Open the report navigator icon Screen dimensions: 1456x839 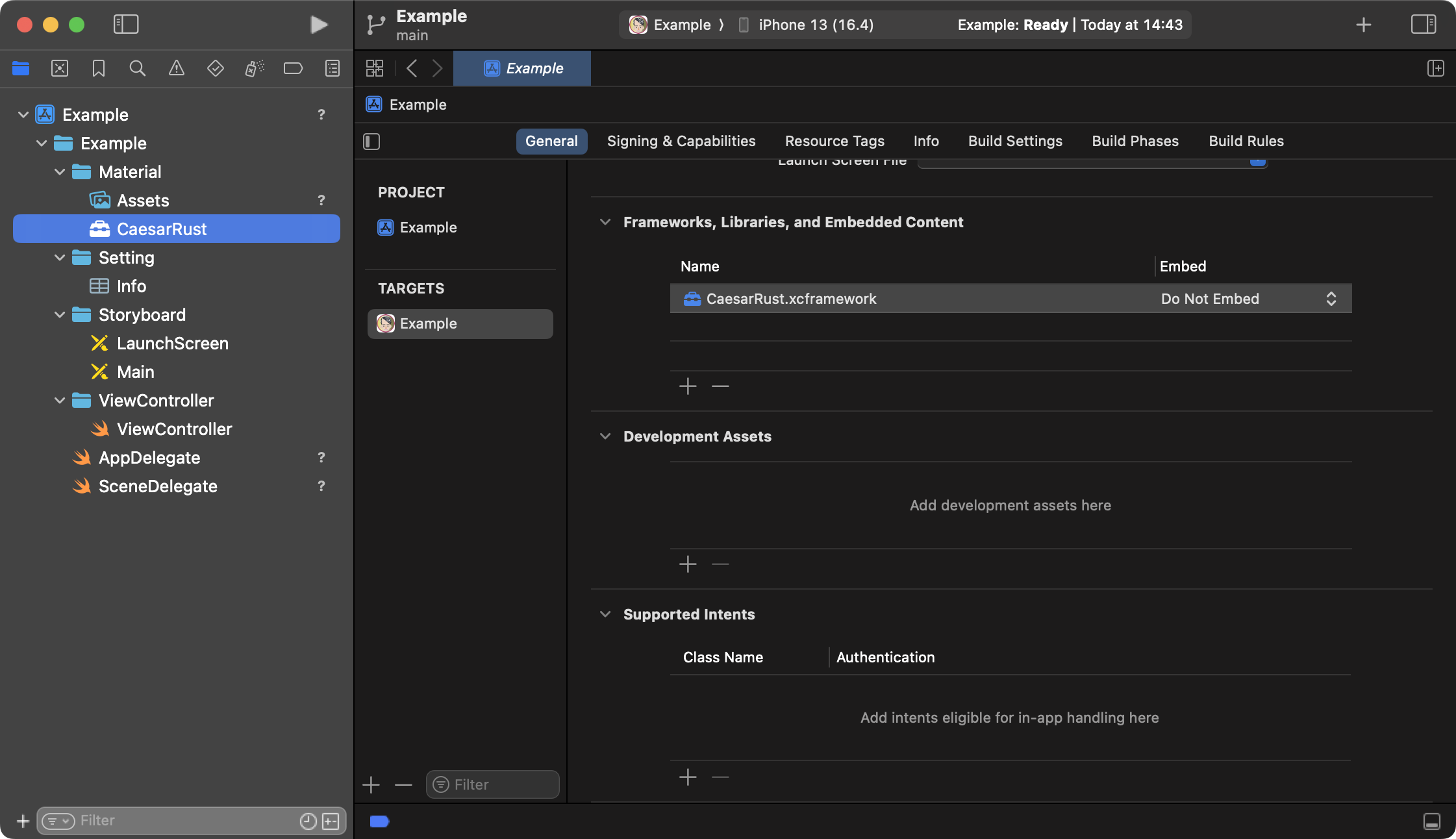(332, 68)
